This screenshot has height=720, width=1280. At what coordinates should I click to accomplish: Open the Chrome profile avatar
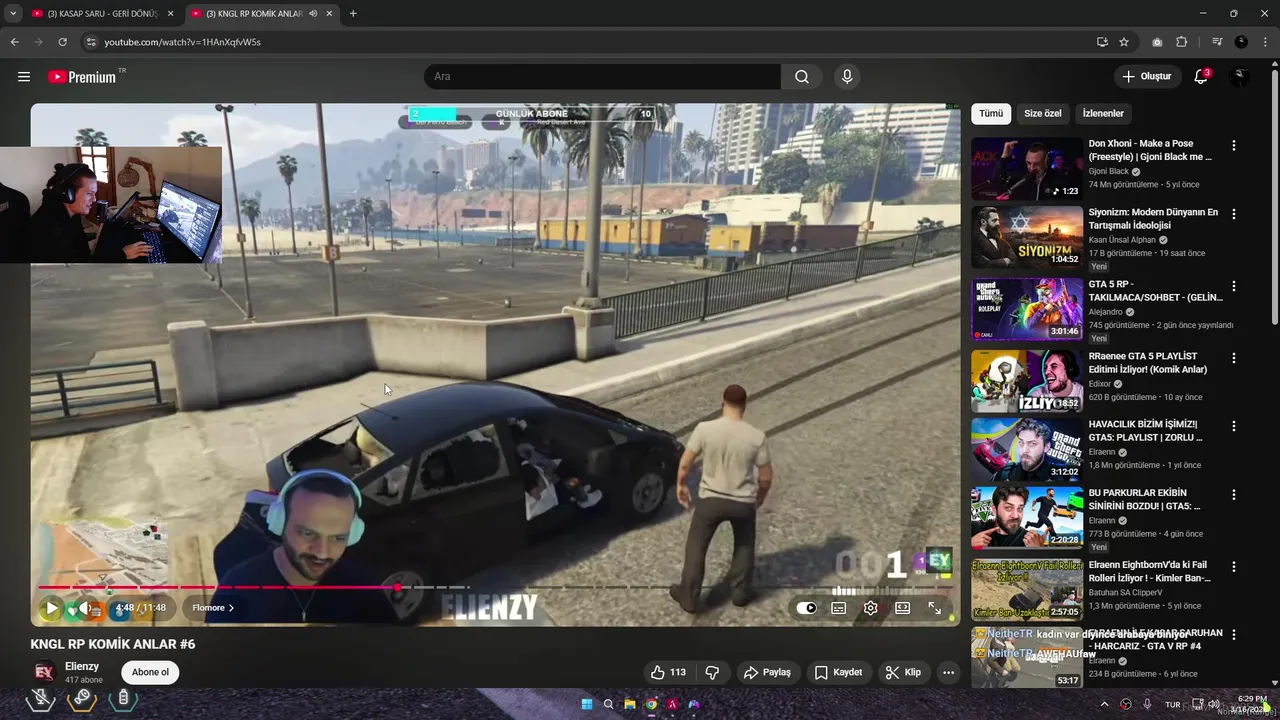(x=1241, y=42)
